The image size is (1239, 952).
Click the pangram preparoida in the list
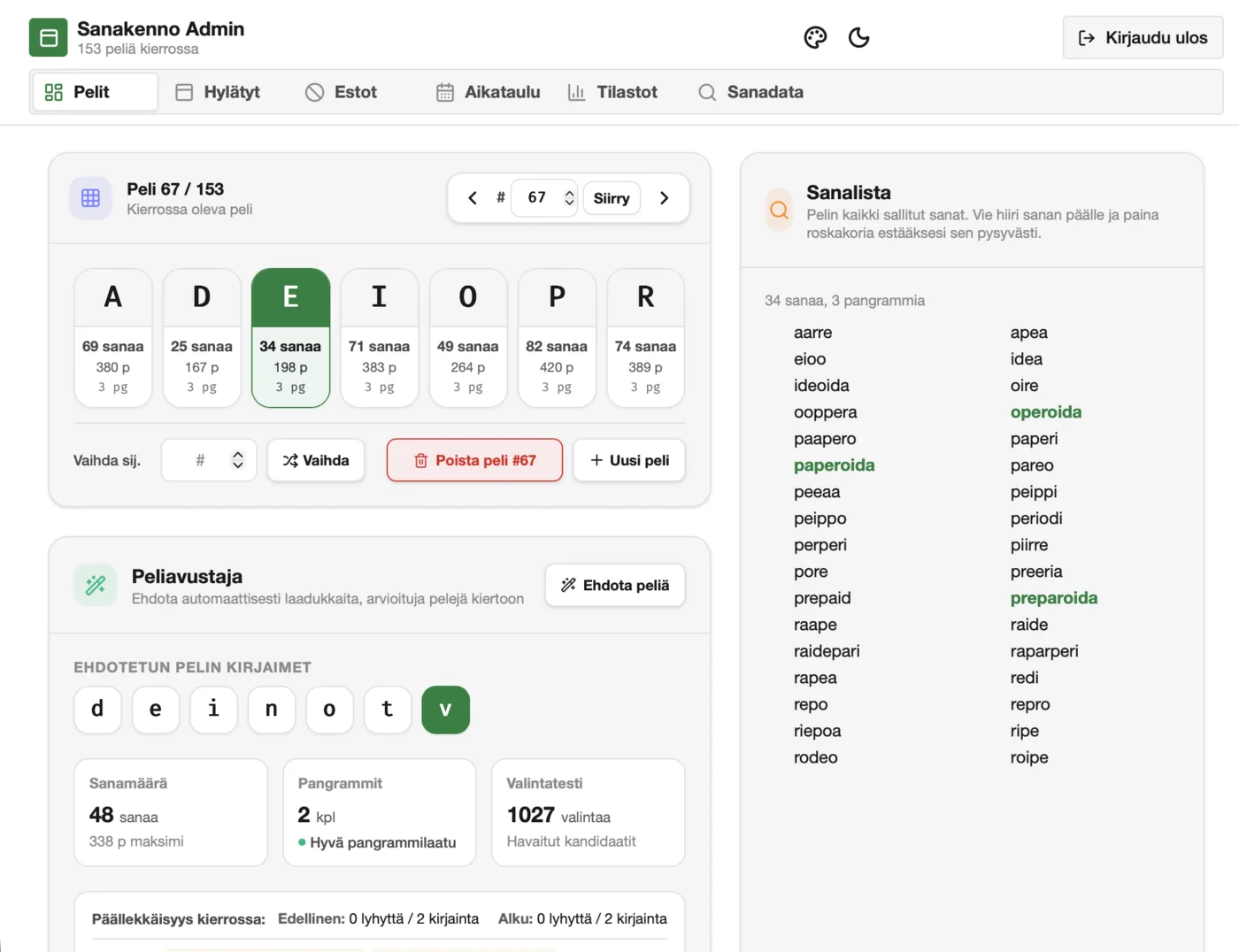(x=1053, y=598)
